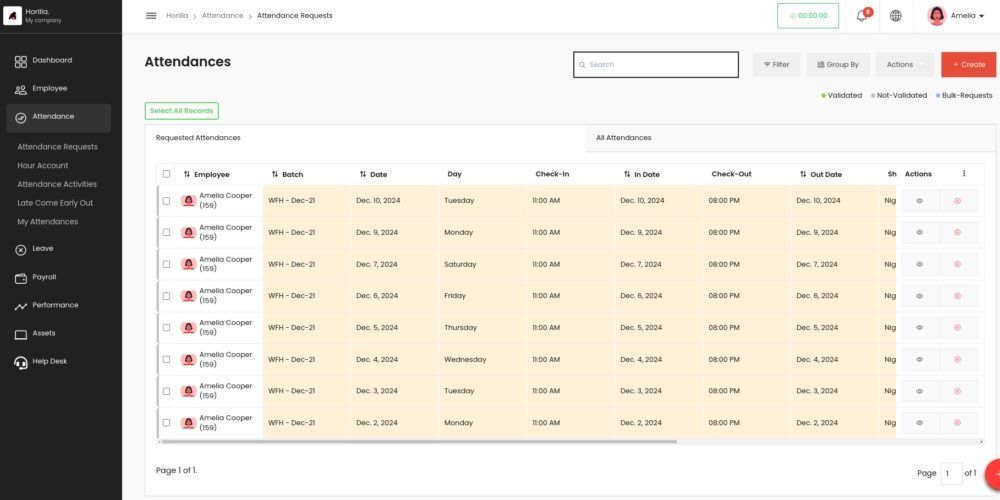Click the horizontal table scrollbar

click(x=418, y=441)
